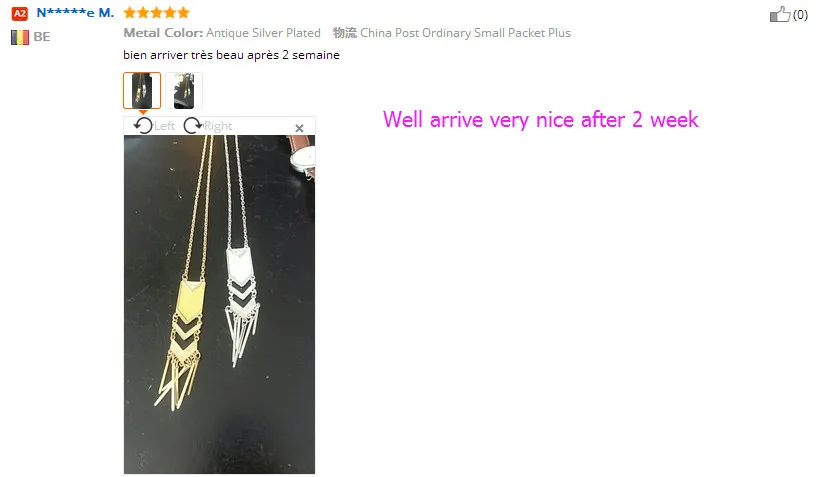The image size is (832, 477).
Task: Click the "Right" rotate label
Action: 218,126
